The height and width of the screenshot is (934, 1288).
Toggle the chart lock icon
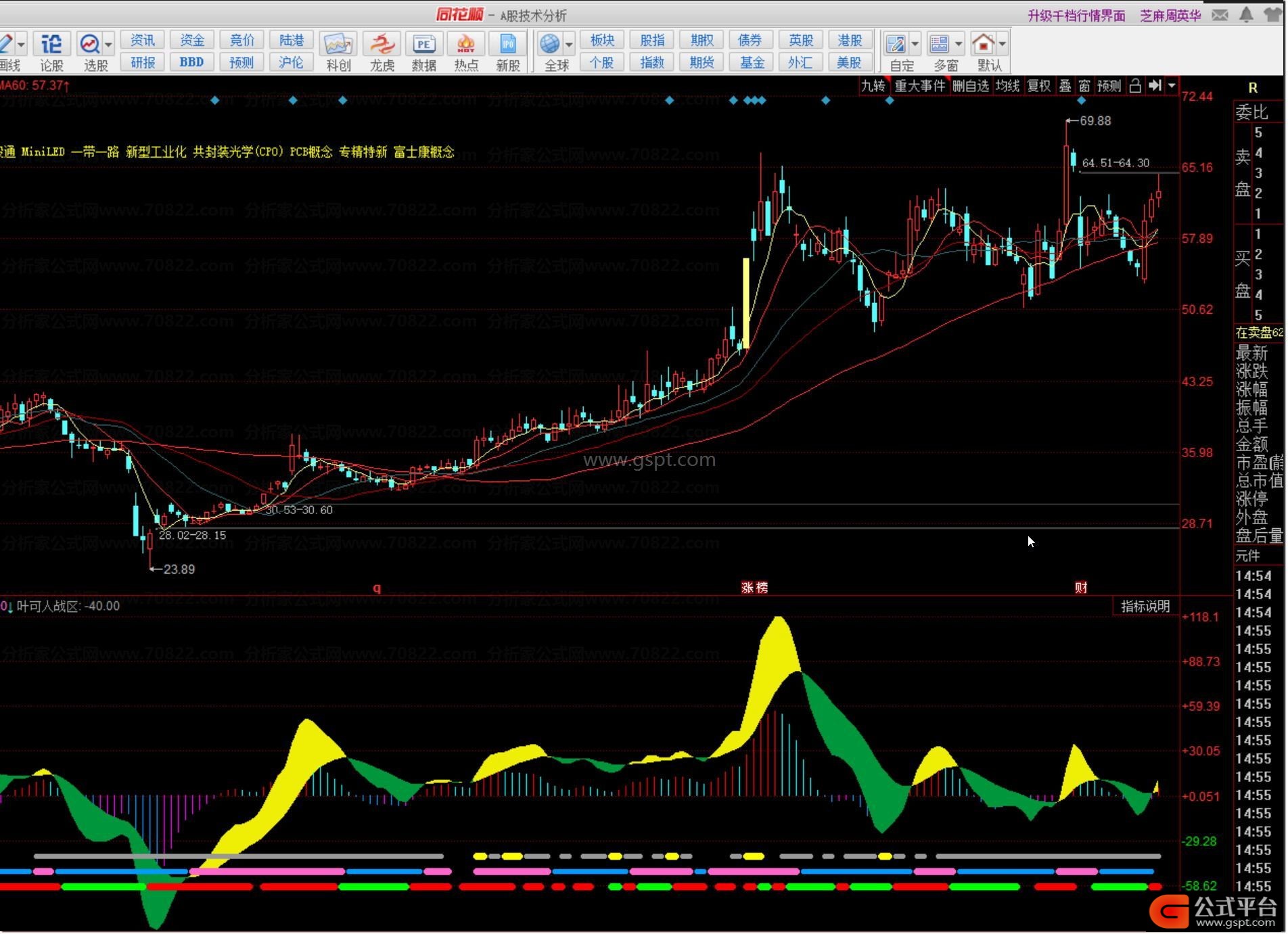point(1135,86)
